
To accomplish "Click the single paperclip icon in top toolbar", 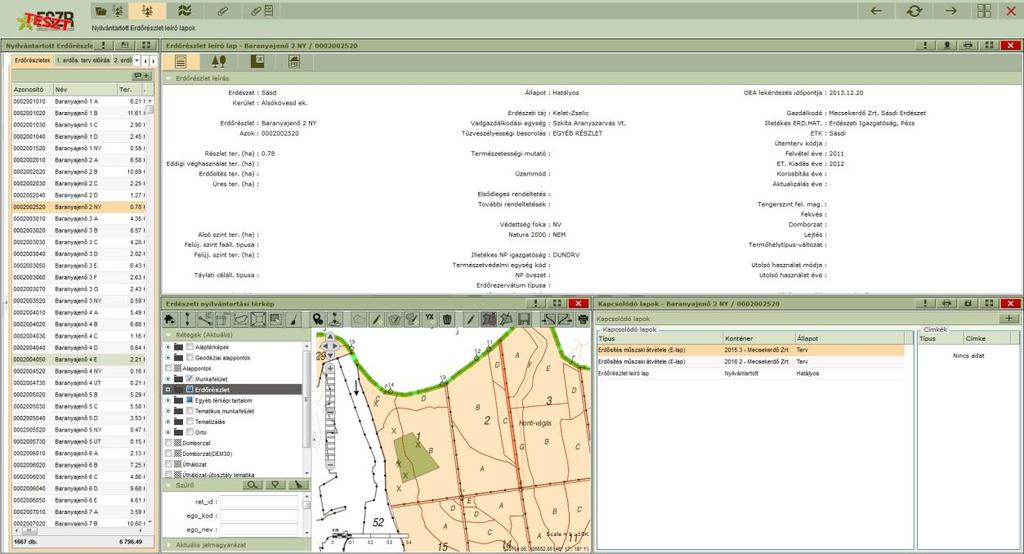I will coord(223,11).
